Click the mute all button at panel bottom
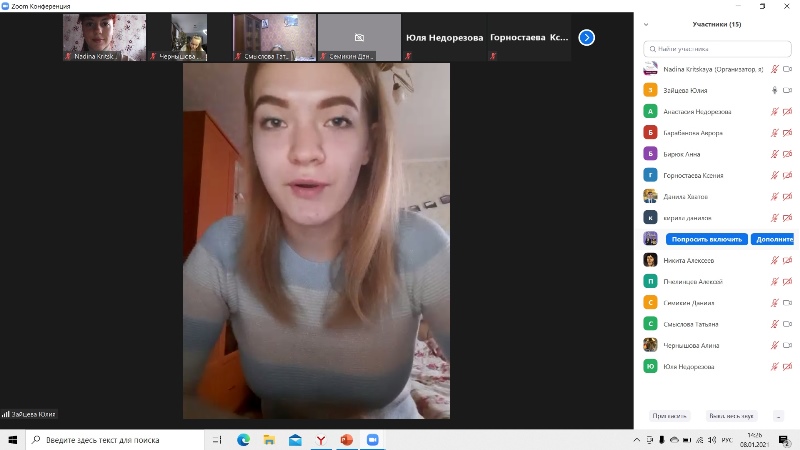The image size is (800, 450). [732, 415]
